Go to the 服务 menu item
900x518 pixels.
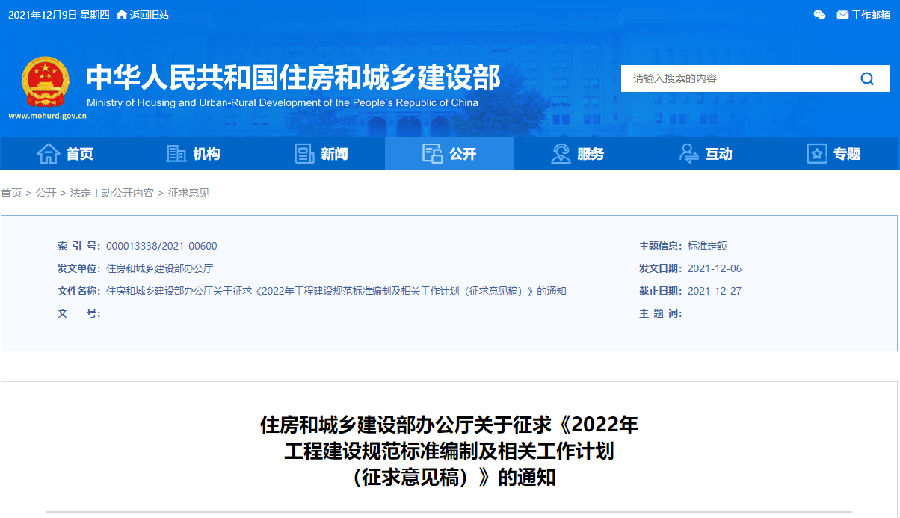(x=590, y=154)
